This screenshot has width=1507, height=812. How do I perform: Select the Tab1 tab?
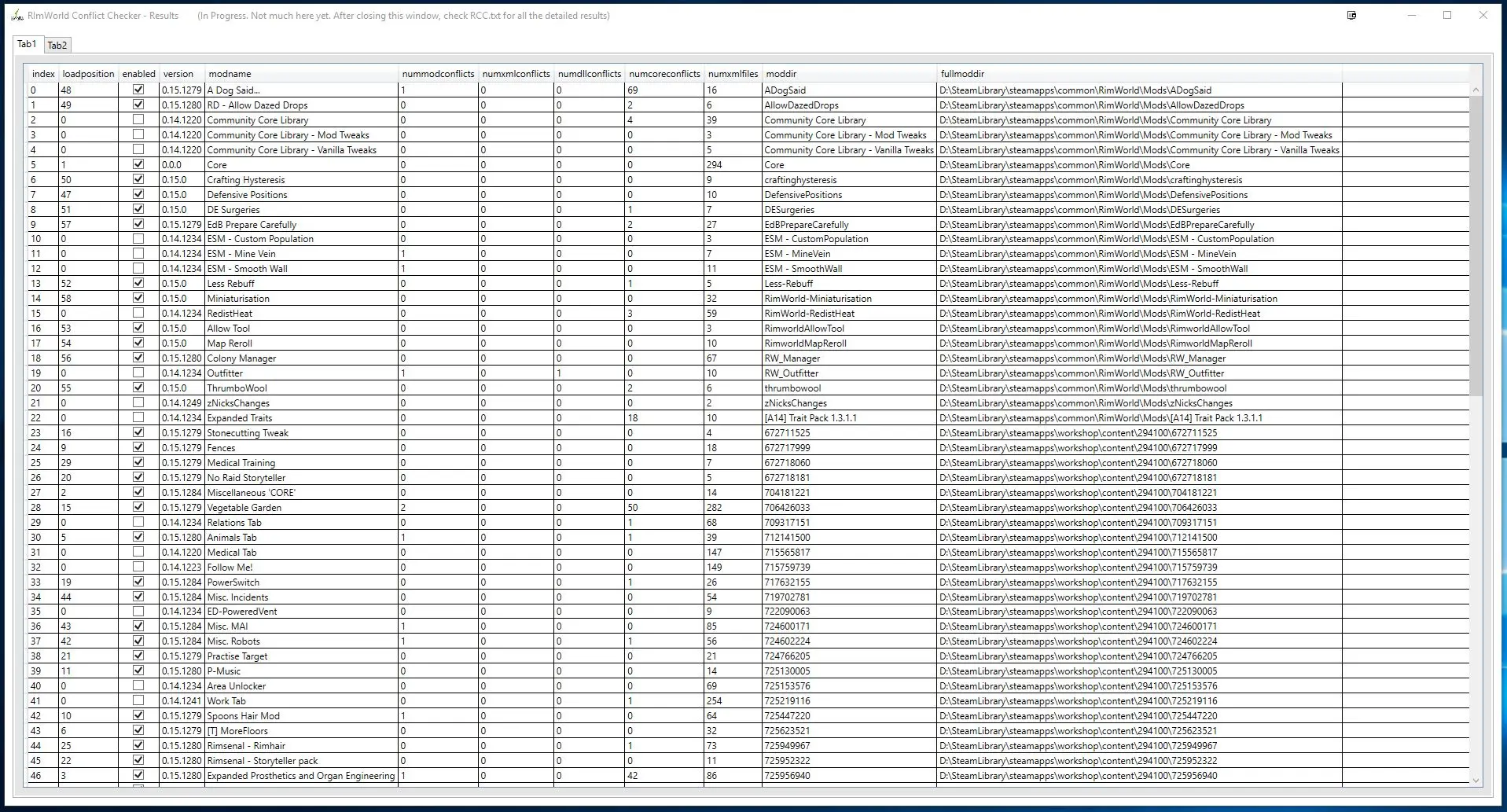coord(27,44)
